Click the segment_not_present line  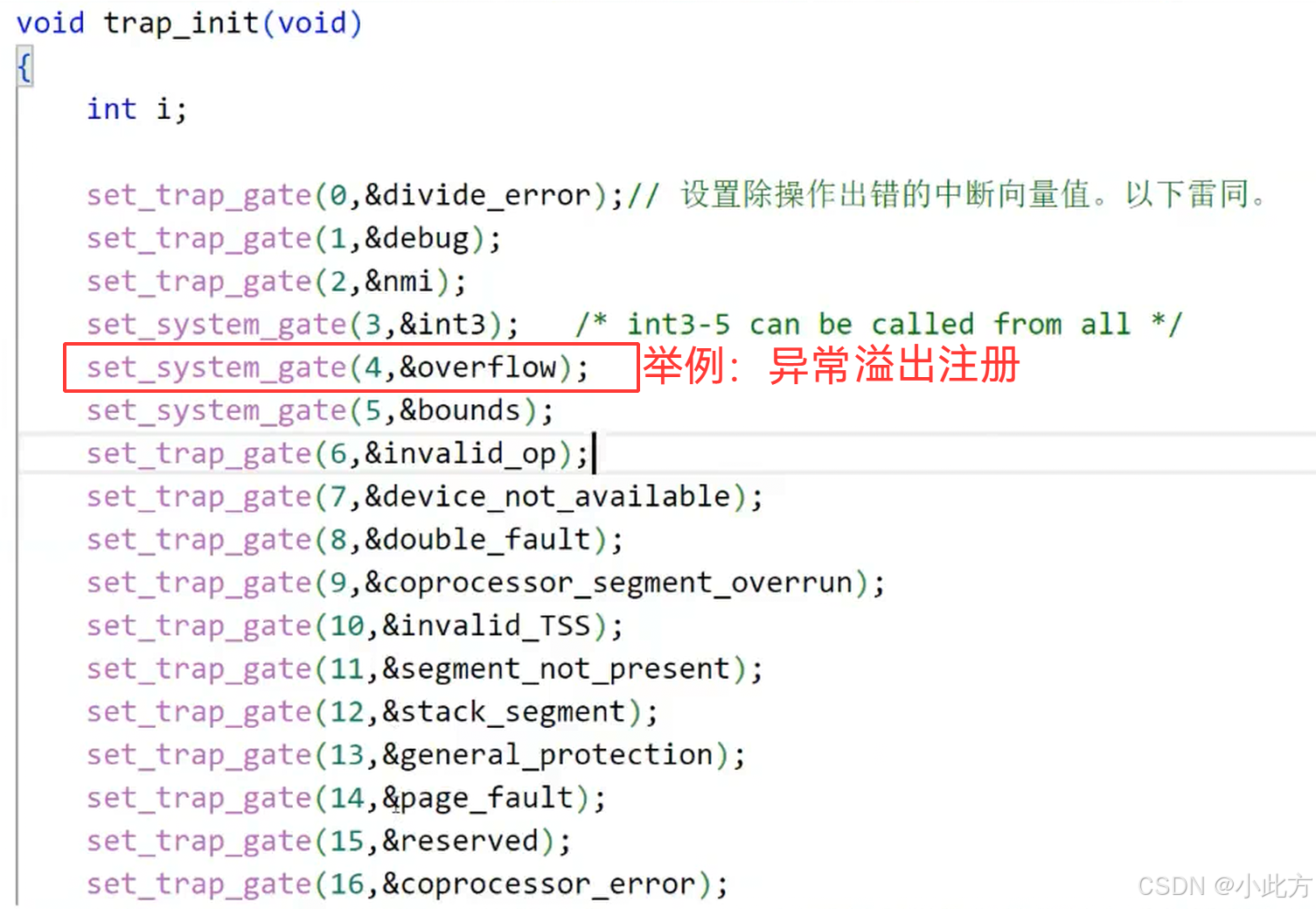tap(425, 669)
